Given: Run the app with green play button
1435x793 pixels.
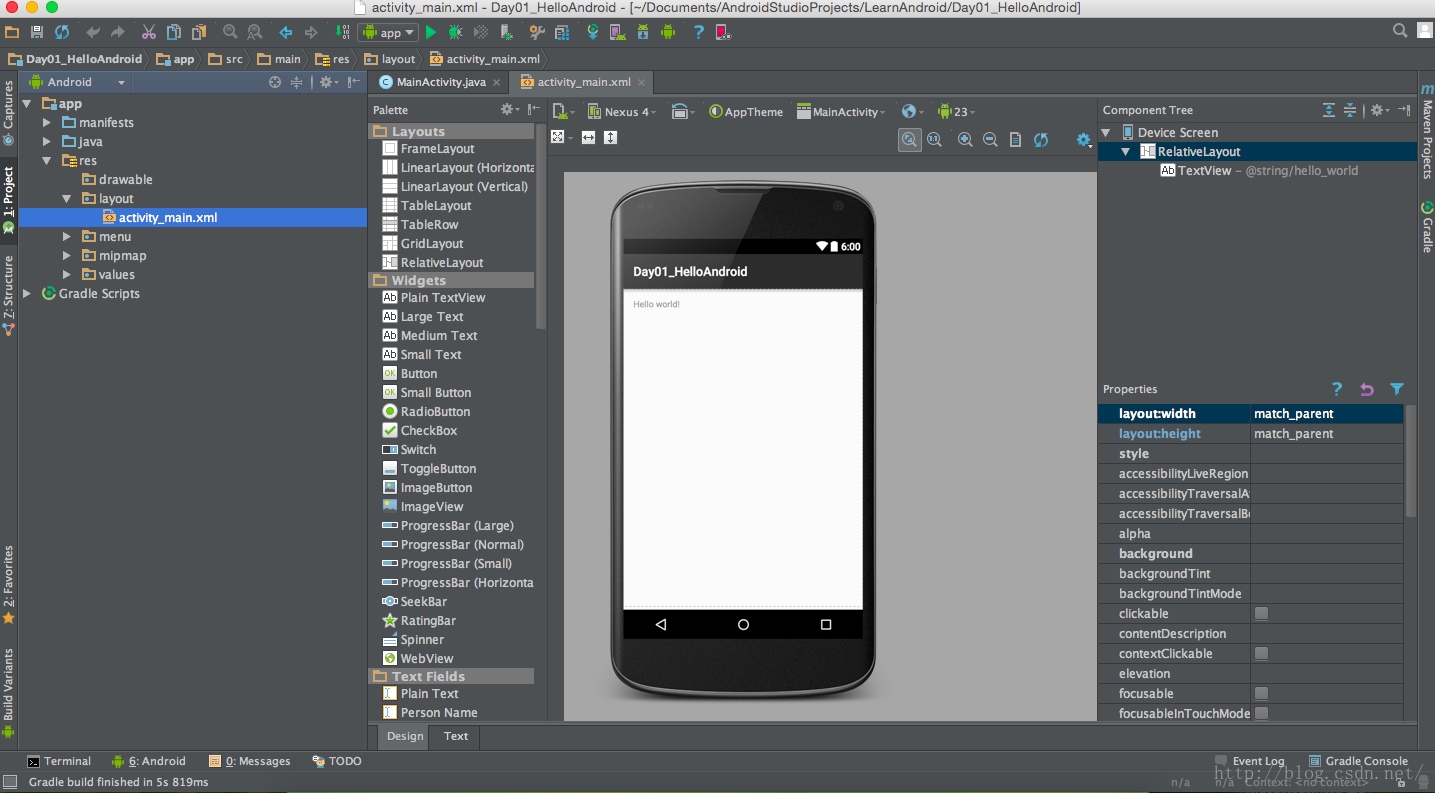Looking at the screenshot, I should tap(431, 32).
